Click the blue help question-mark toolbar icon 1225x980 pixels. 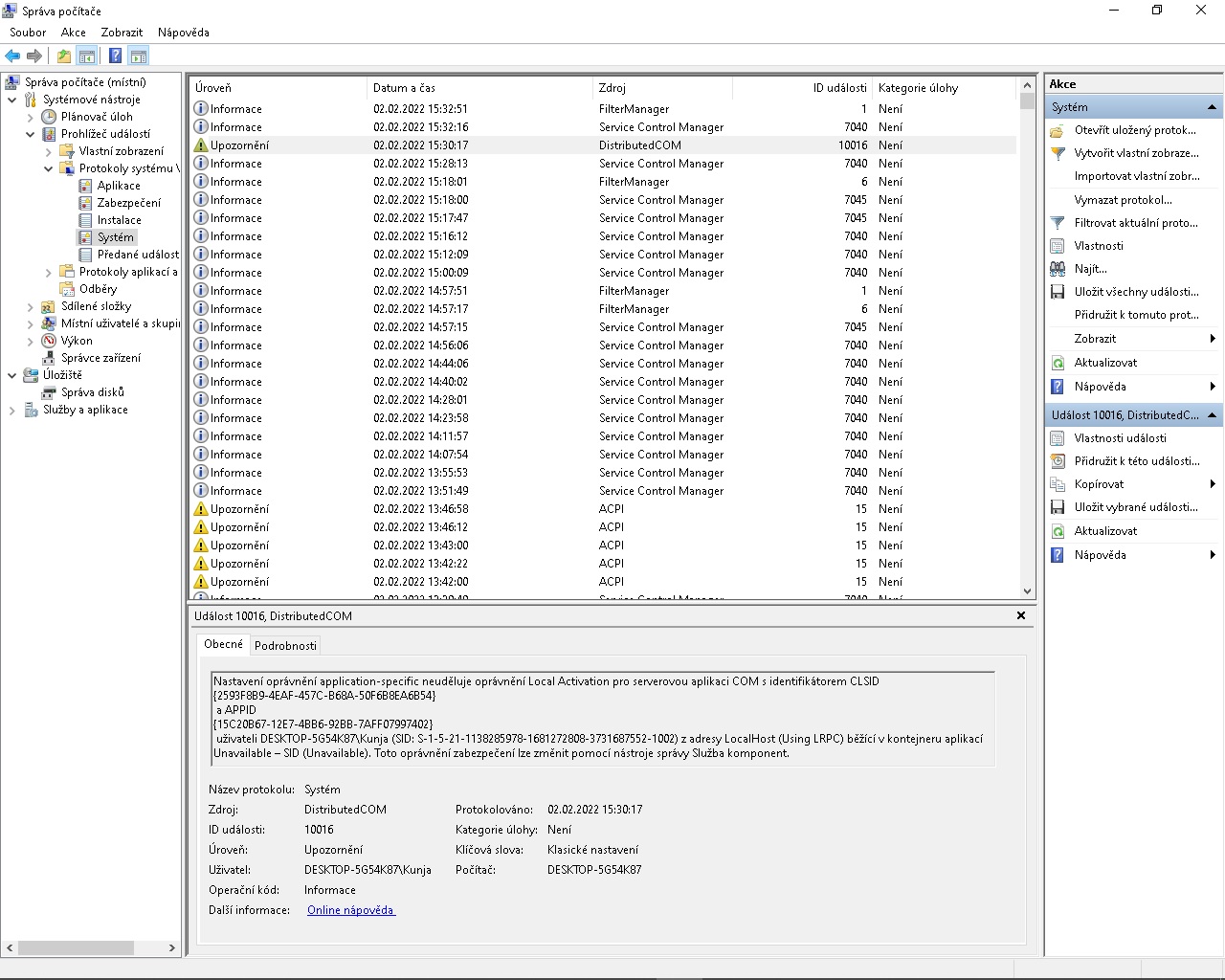(115, 56)
